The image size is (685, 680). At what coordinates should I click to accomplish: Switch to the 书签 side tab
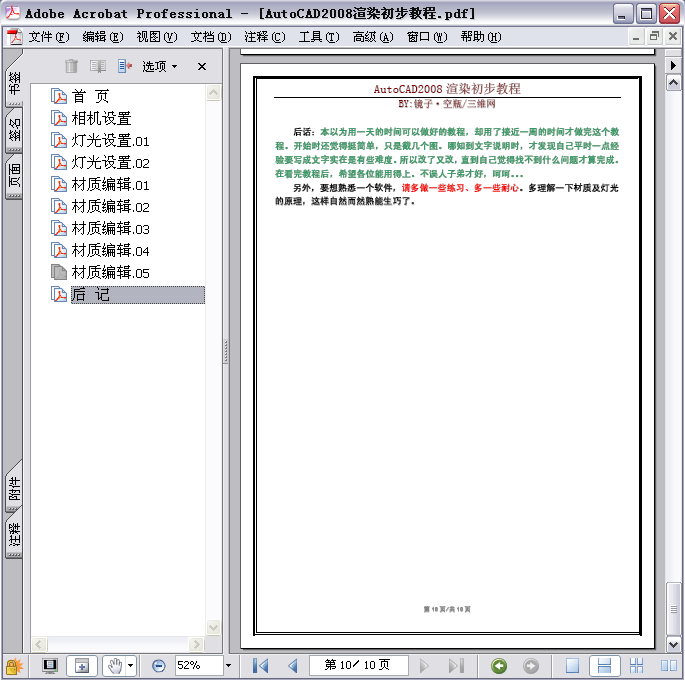(14, 83)
